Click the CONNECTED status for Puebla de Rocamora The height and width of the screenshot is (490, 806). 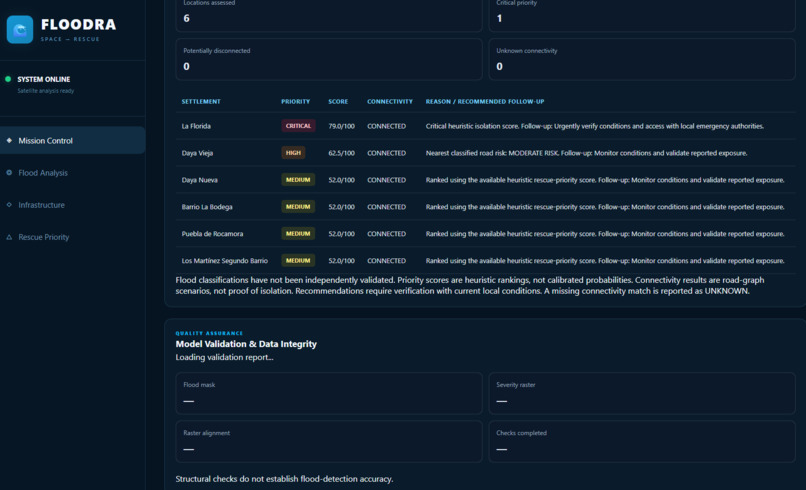click(x=387, y=234)
